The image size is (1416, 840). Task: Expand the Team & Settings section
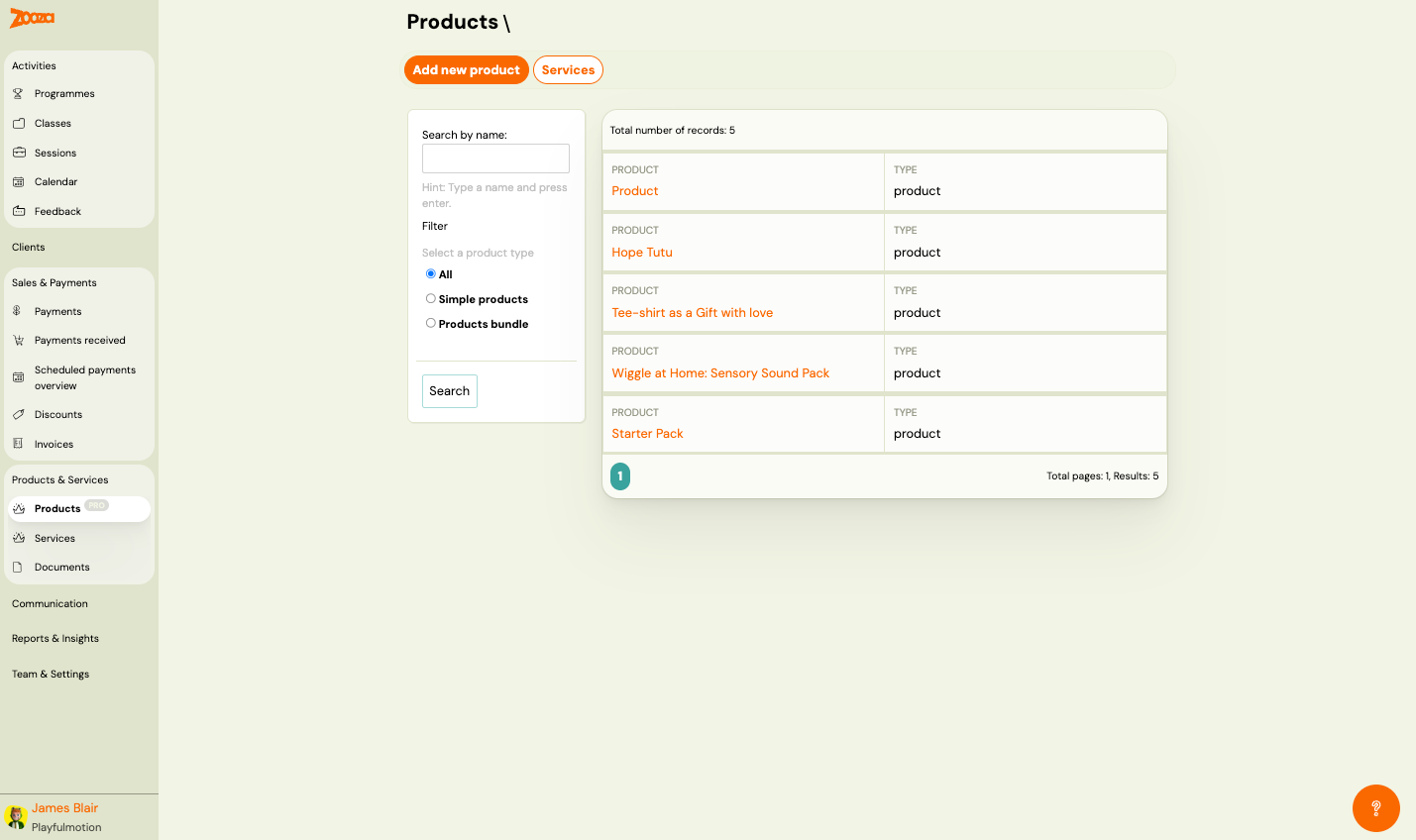click(x=50, y=674)
